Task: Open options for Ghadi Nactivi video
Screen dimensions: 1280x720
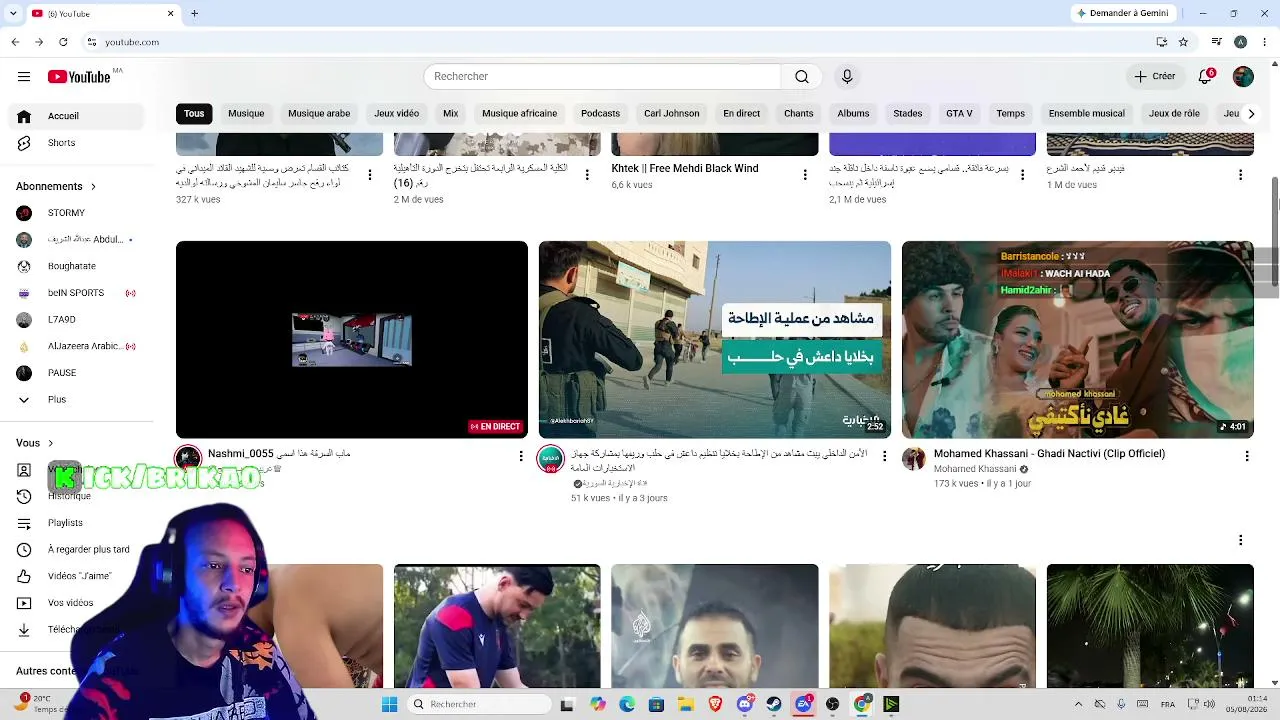Action: [1246, 456]
